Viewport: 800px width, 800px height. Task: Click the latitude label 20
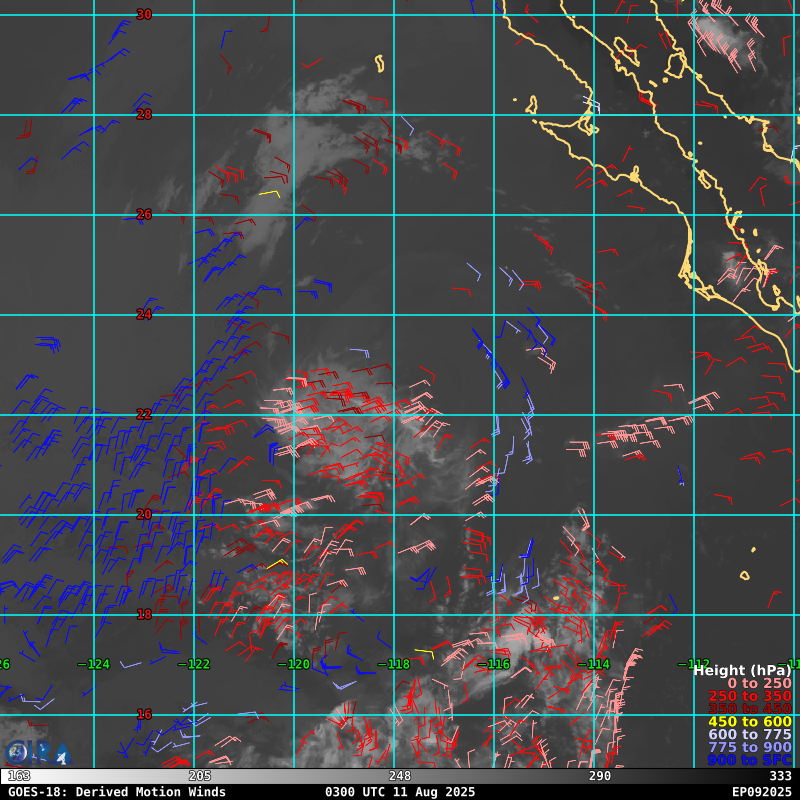pos(144,514)
